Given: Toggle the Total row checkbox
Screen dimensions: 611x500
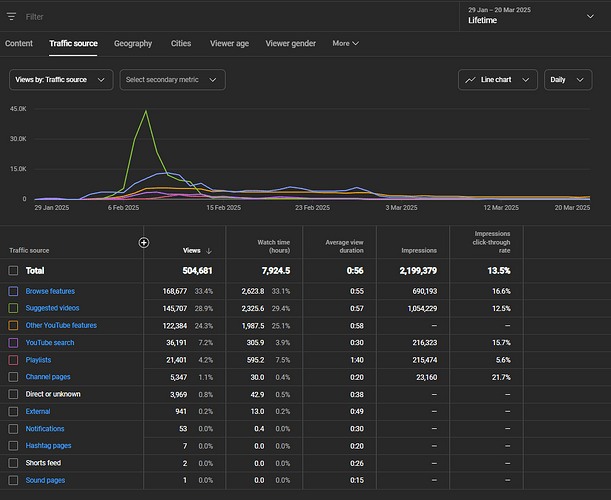Looking at the screenshot, I should point(13,270).
